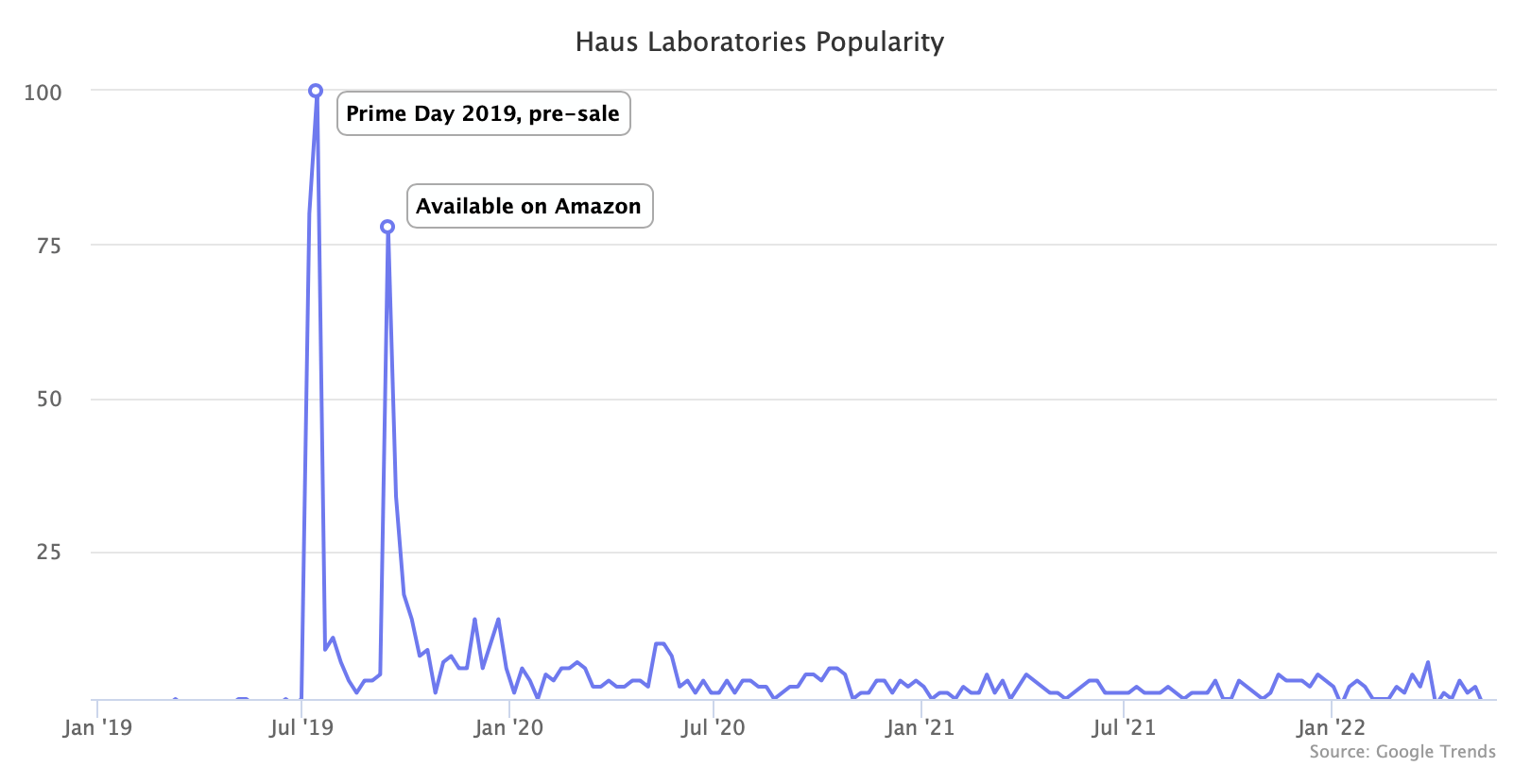
Task: Click the 'Prime Day 2019, pre-sale' annotation label
Action: 483,113
